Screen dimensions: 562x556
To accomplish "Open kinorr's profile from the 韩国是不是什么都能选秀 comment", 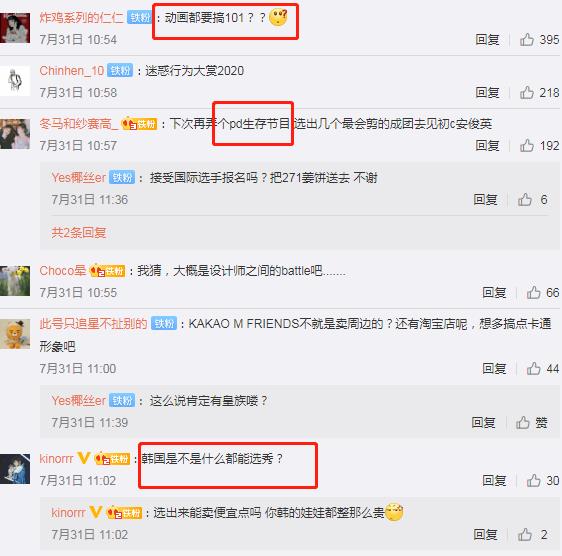I will [x=56, y=458].
